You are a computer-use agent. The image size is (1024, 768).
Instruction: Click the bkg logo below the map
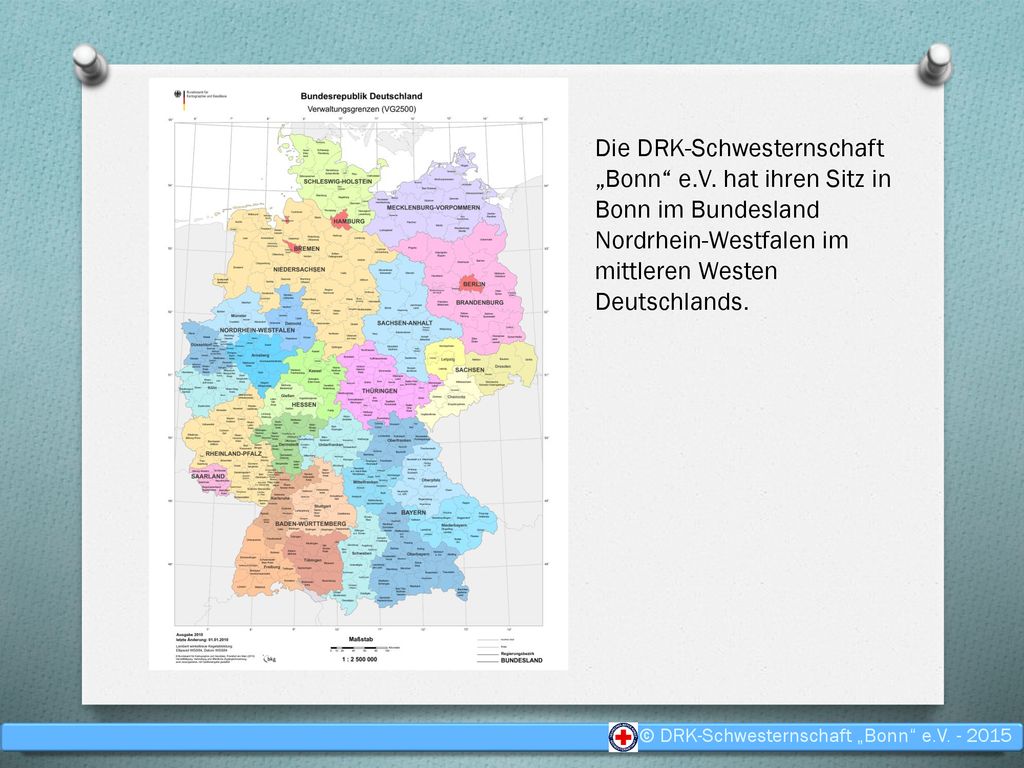(270, 658)
